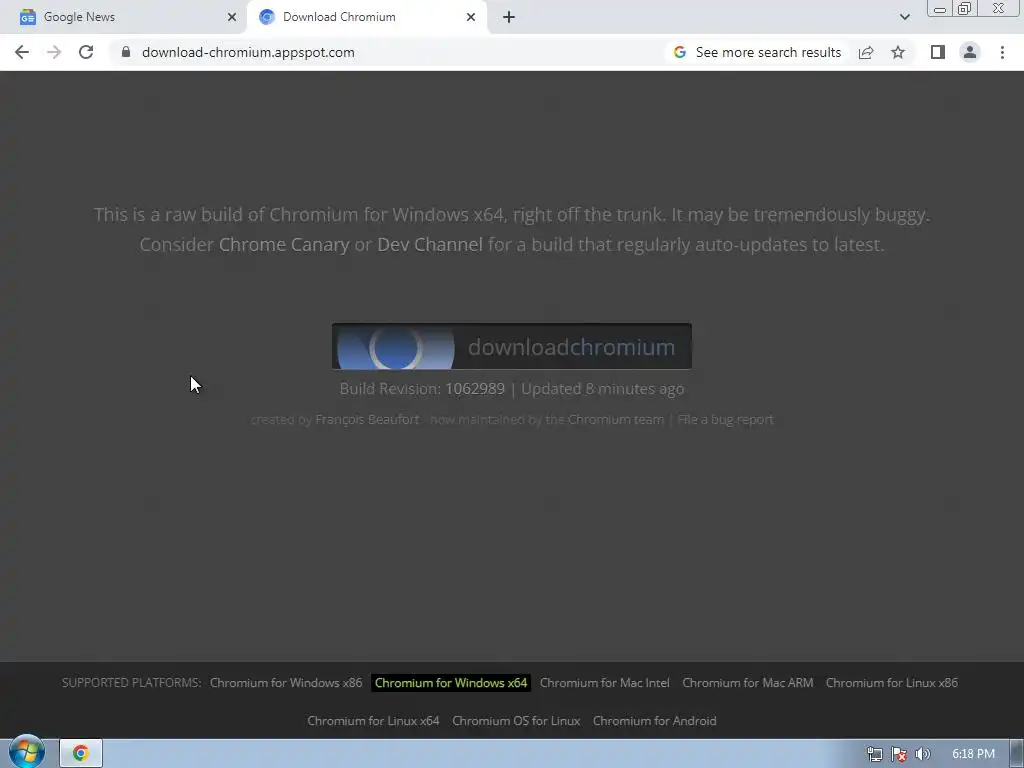Click See more search results chip
The height and width of the screenshot is (768, 1024).
click(758, 52)
